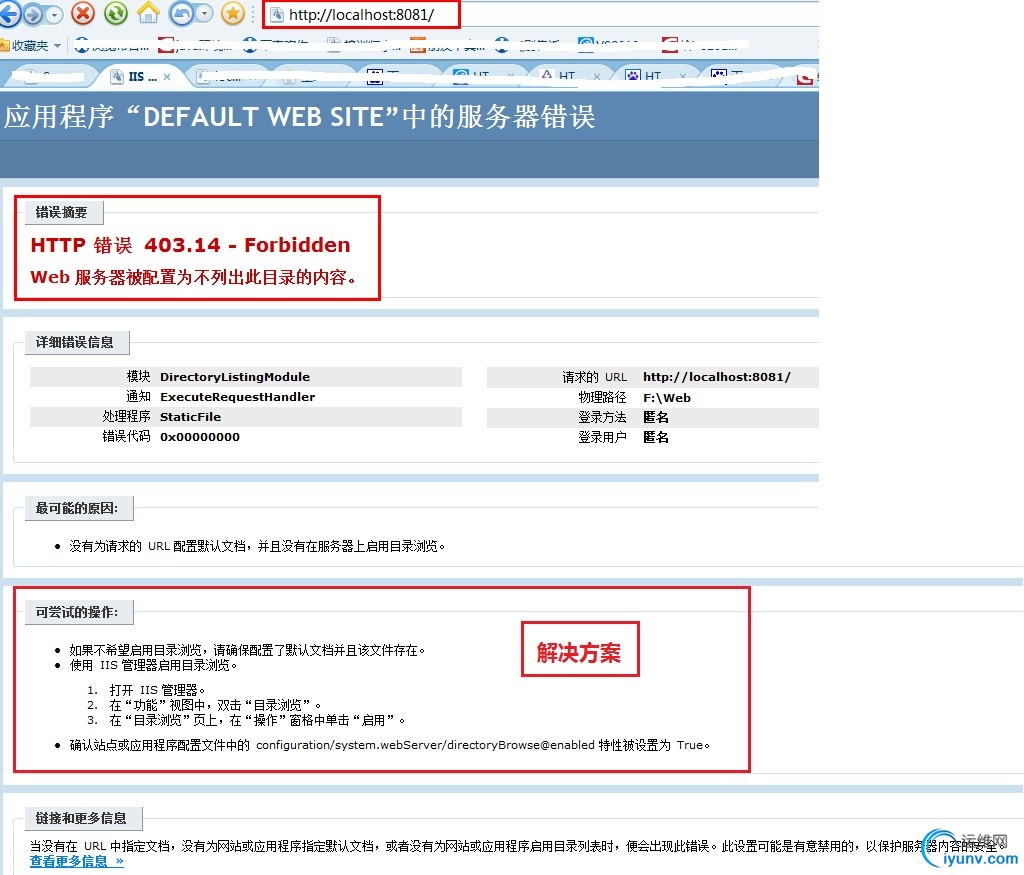The image size is (1024, 875).
Task: Select the StaticFile handler value
Action: click(190, 417)
